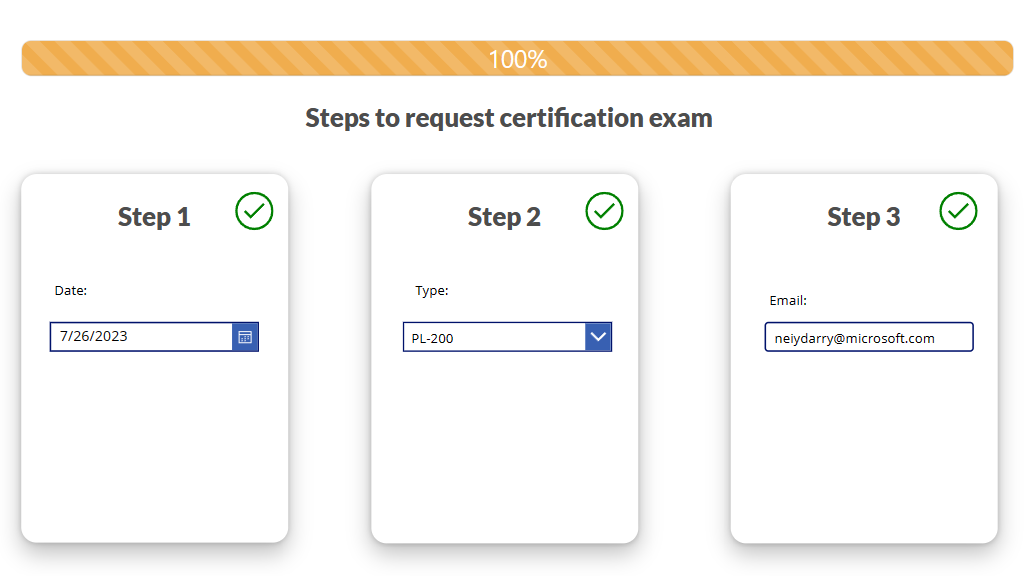Click the 100% label on progress bar
1033x576 pixels.
pyautogui.click(x=517, y=59)
